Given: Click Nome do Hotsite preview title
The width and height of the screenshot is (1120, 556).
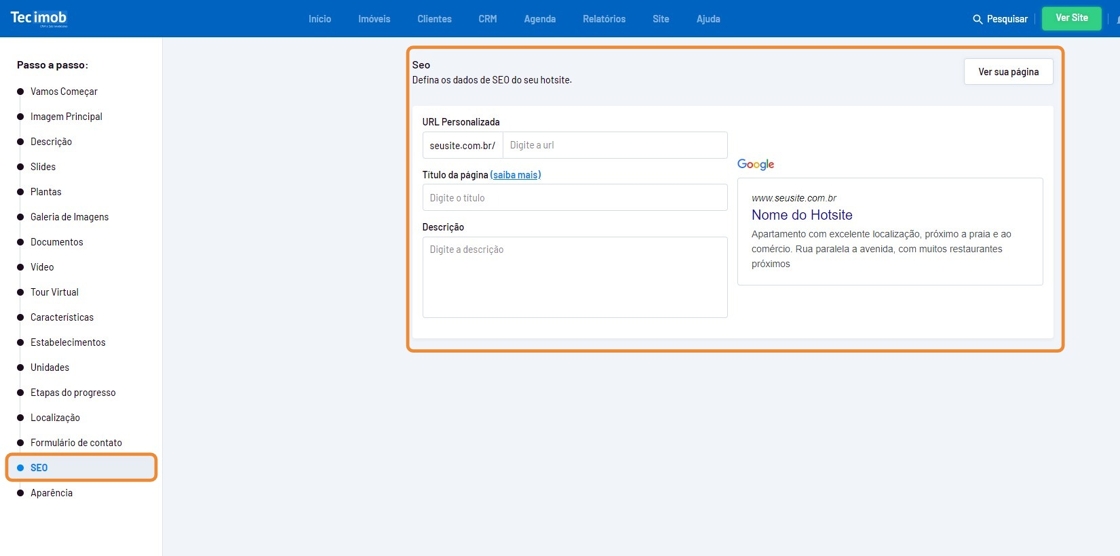Looking at the screenshot, I should pos(801,215).
